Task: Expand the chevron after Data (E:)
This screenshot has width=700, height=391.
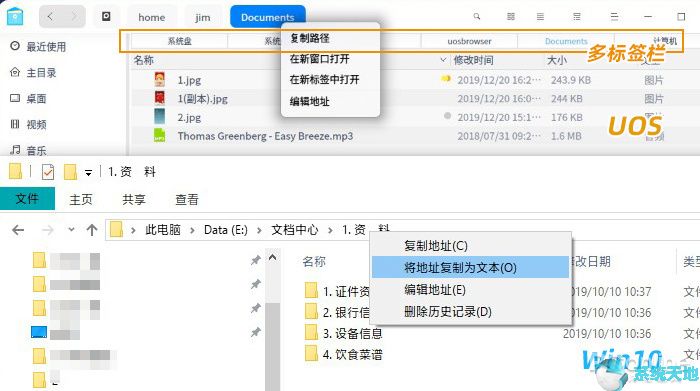Action: pos(259,230)
